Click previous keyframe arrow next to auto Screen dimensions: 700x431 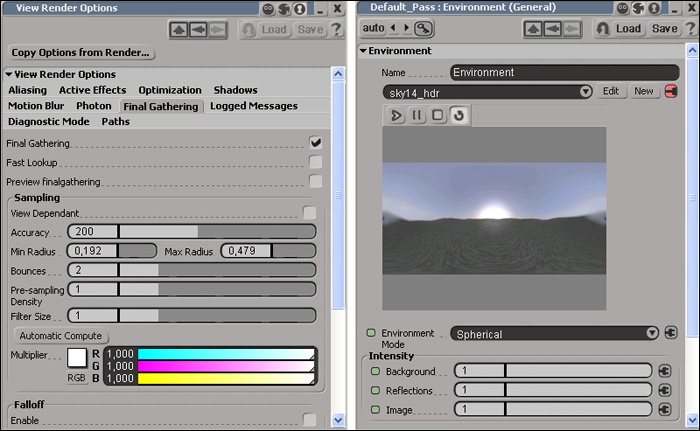point(393,28)
